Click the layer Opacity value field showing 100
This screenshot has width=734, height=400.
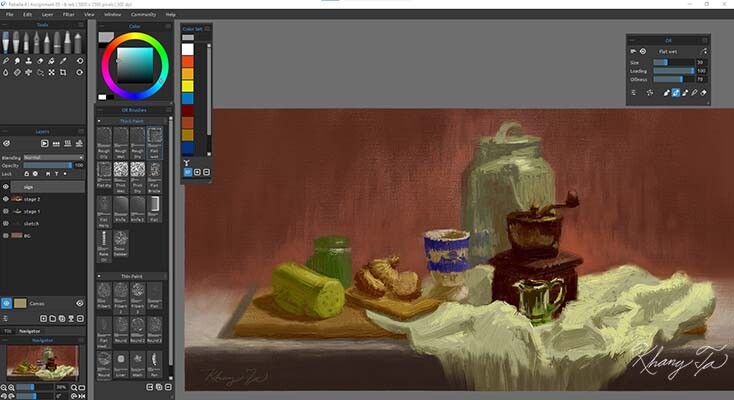[x=79, y=165]
